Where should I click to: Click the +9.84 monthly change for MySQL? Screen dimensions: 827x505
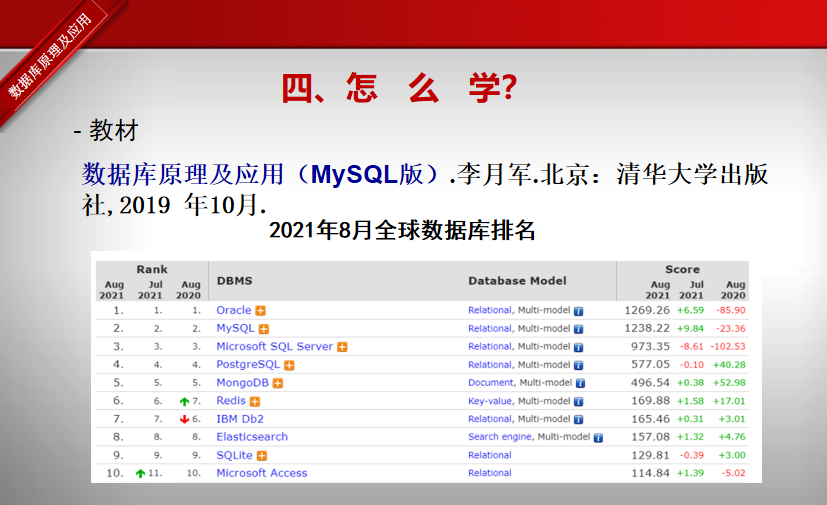(690, 329)
